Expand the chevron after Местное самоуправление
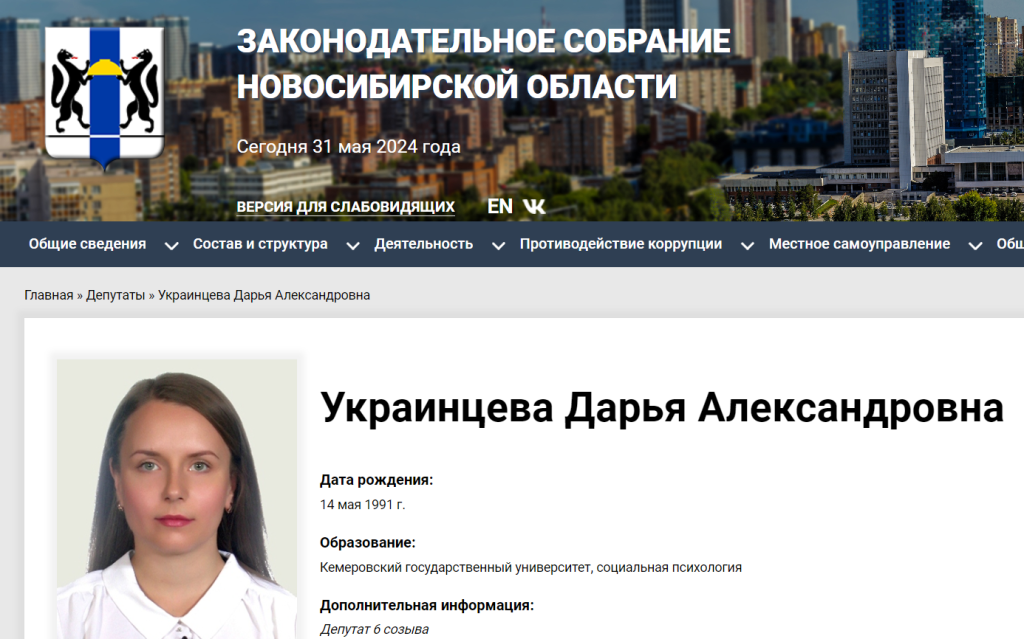Viewport: 1024px width, 639px height. [x=975, y=246]
